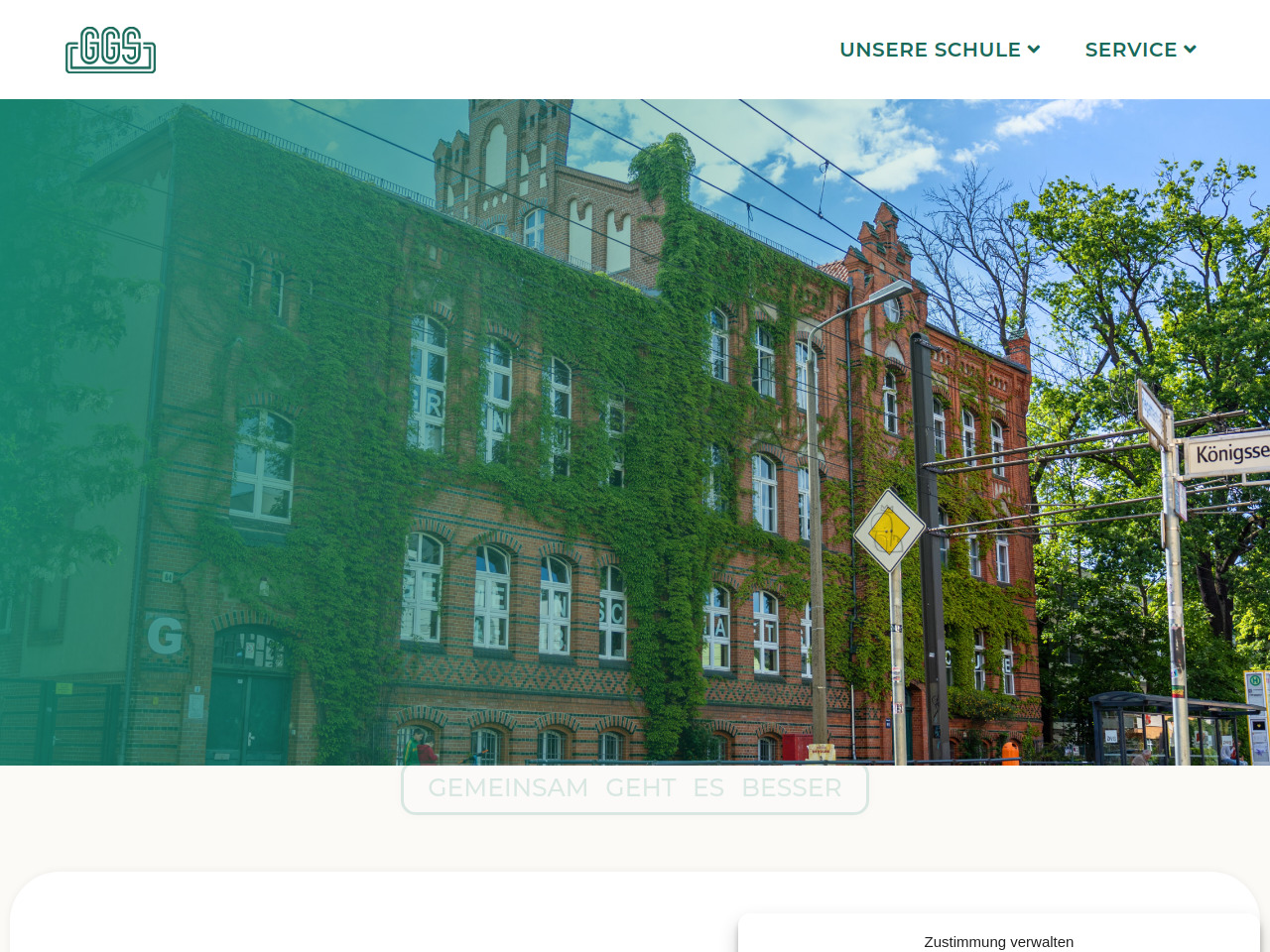Click the white letter G on the wall
Image resolution: width=1270 pixels, height=952 pixels.
coord(165,636)
